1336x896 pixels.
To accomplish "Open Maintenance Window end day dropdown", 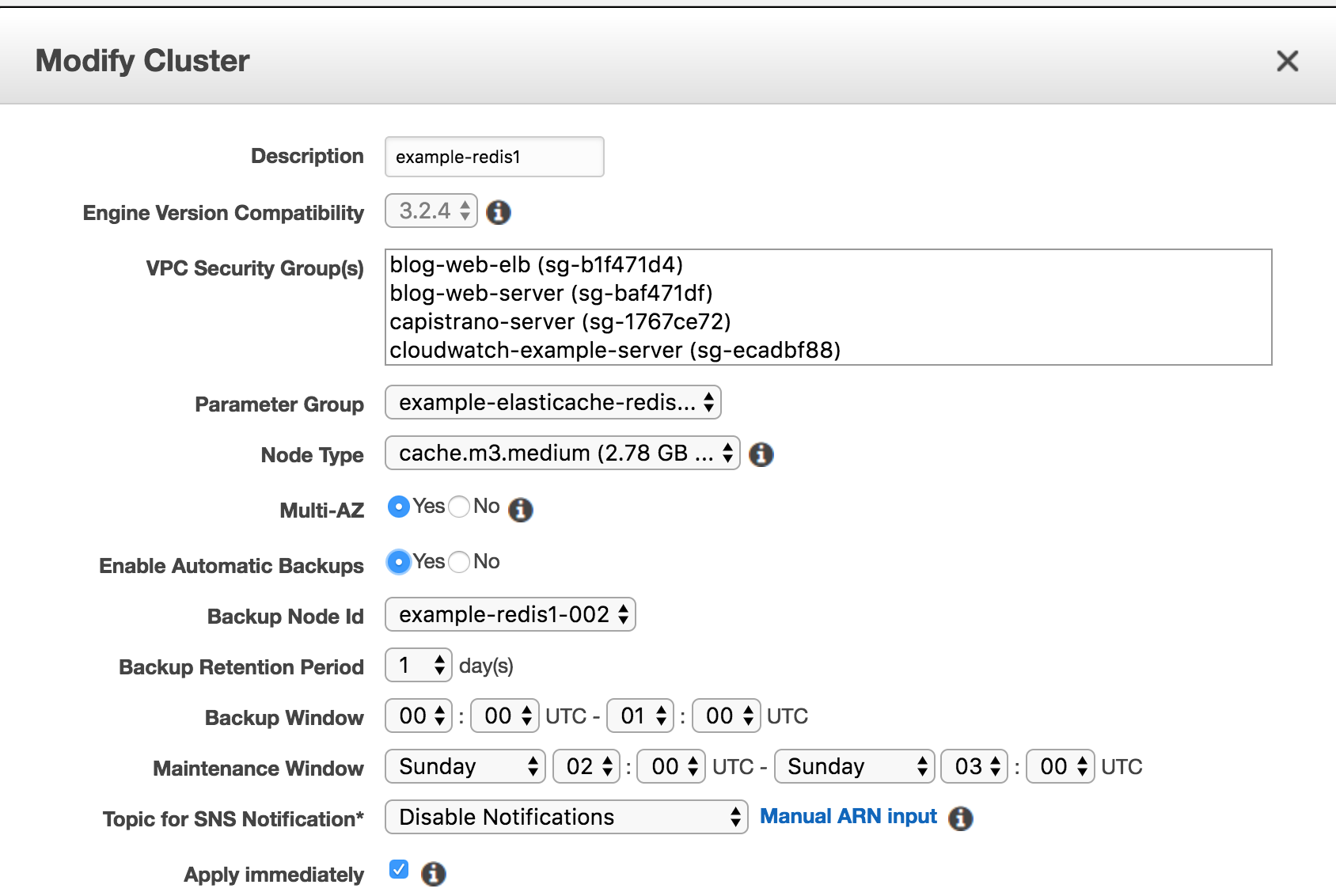I will coord(855,766).
